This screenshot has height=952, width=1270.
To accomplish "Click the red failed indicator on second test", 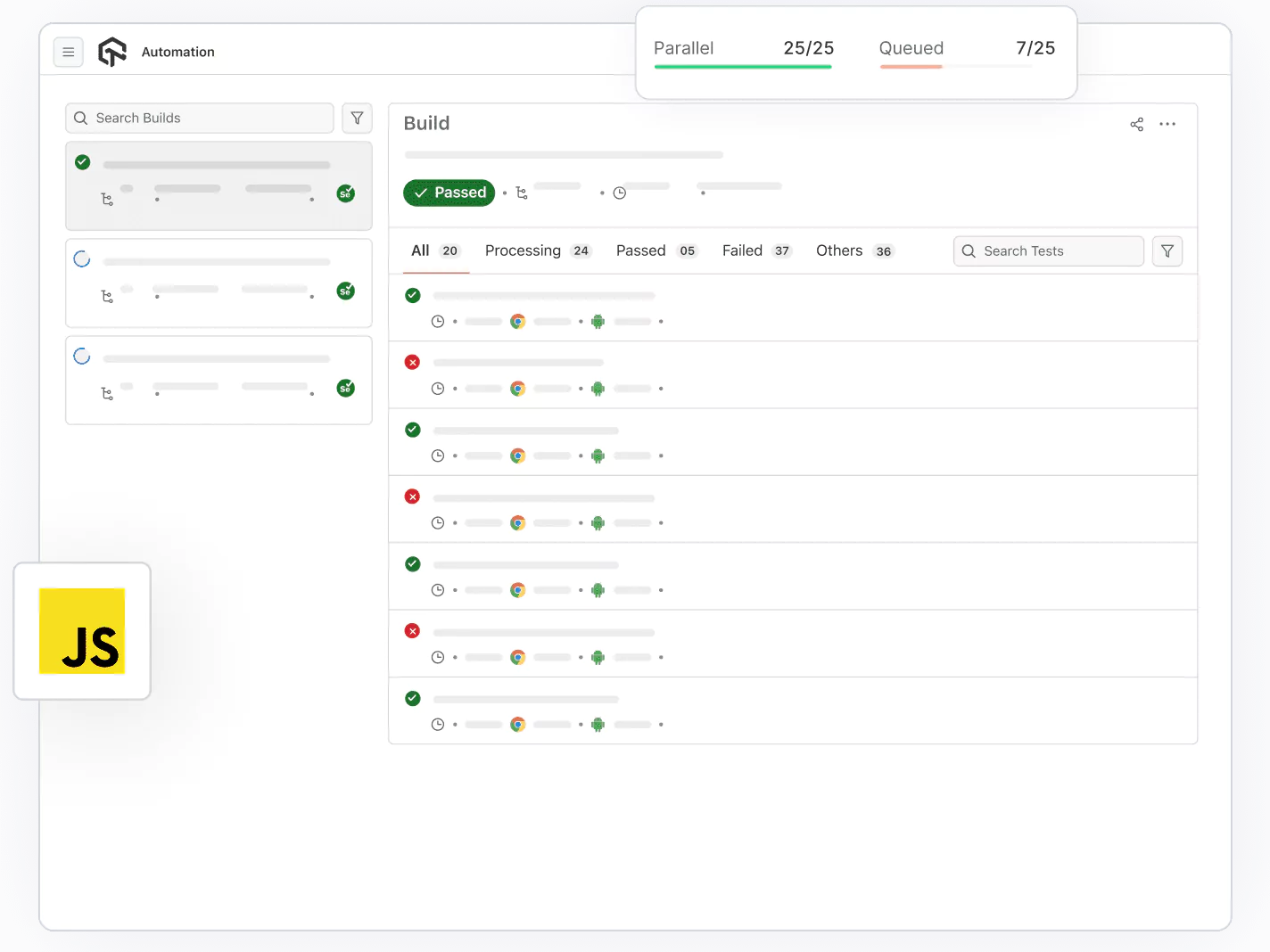I will click(x=412, y=362).
